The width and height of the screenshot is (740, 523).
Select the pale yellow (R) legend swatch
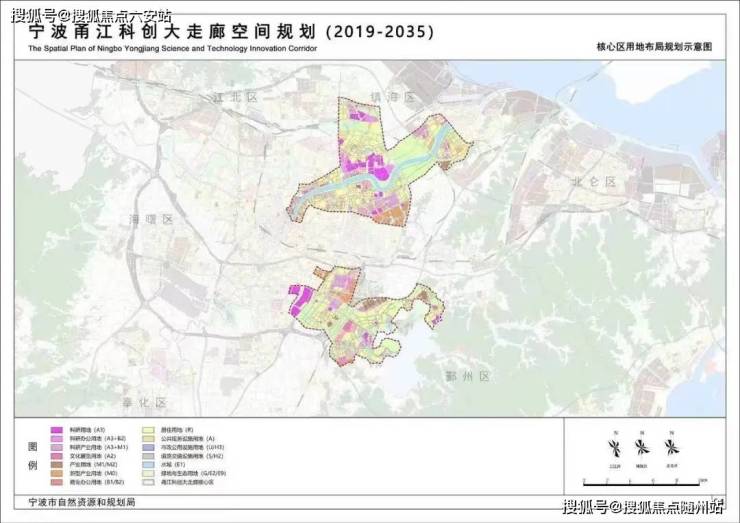148,430
